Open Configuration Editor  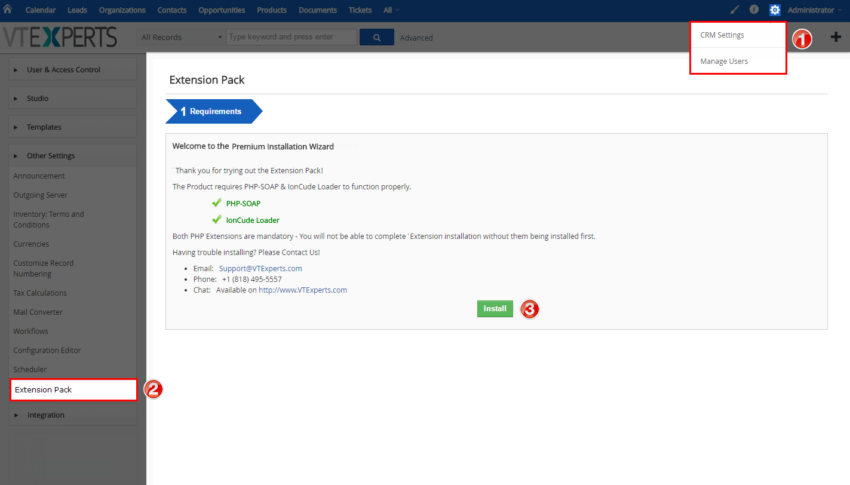[47, 351]
